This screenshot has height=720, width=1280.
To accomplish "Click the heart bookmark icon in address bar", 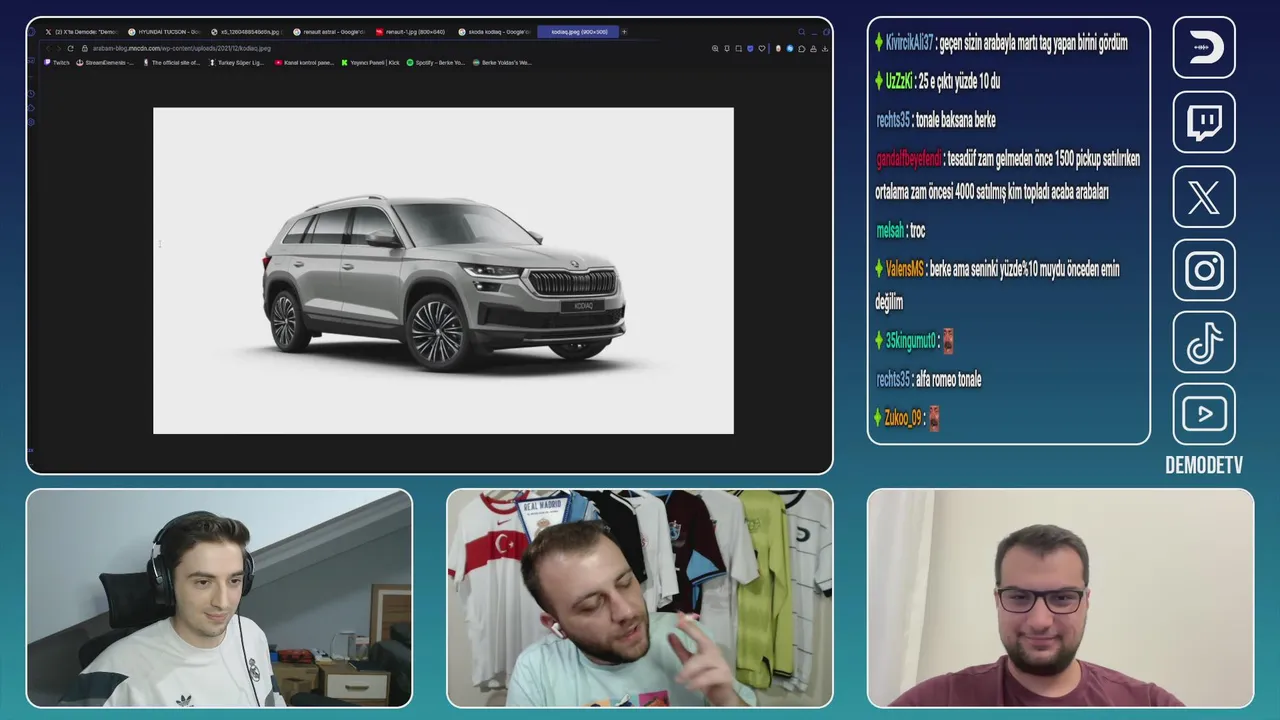I will pyautogui.click(x=762, y=48).
